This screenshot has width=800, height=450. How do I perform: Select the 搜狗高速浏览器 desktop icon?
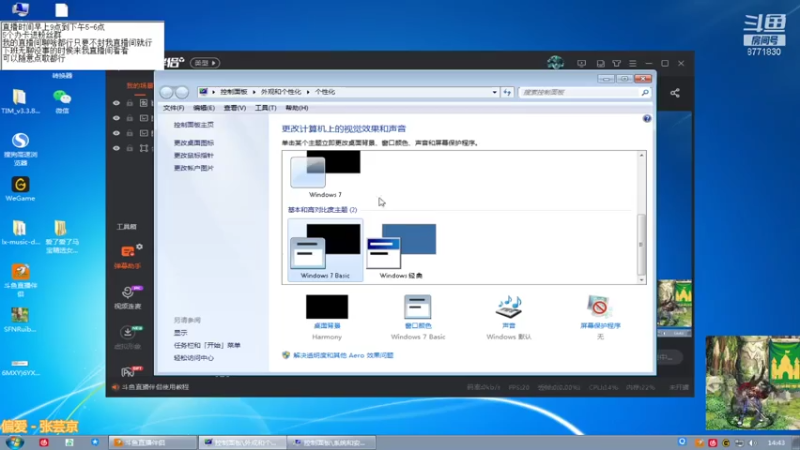coord(20,149)
